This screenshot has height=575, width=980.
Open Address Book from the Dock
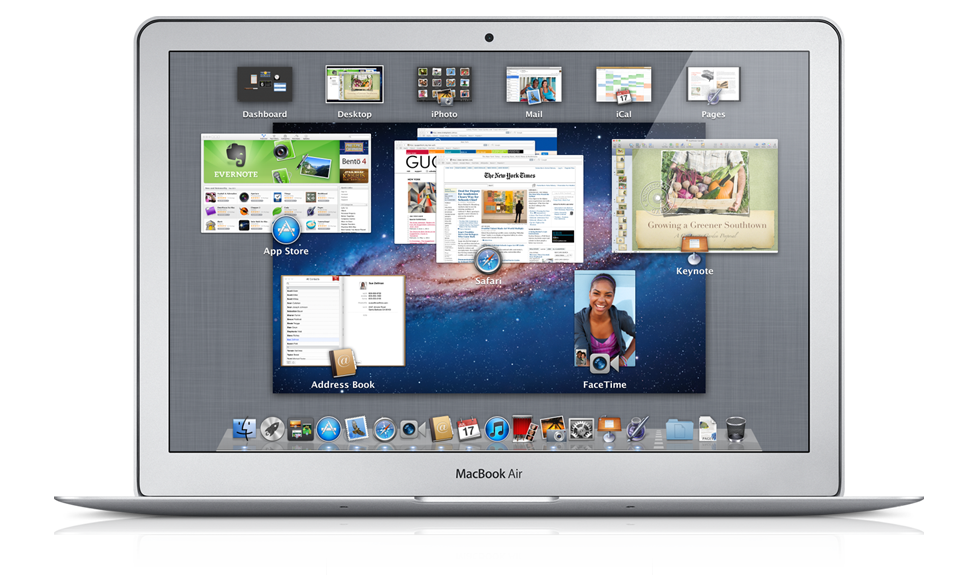click(441, 430)
